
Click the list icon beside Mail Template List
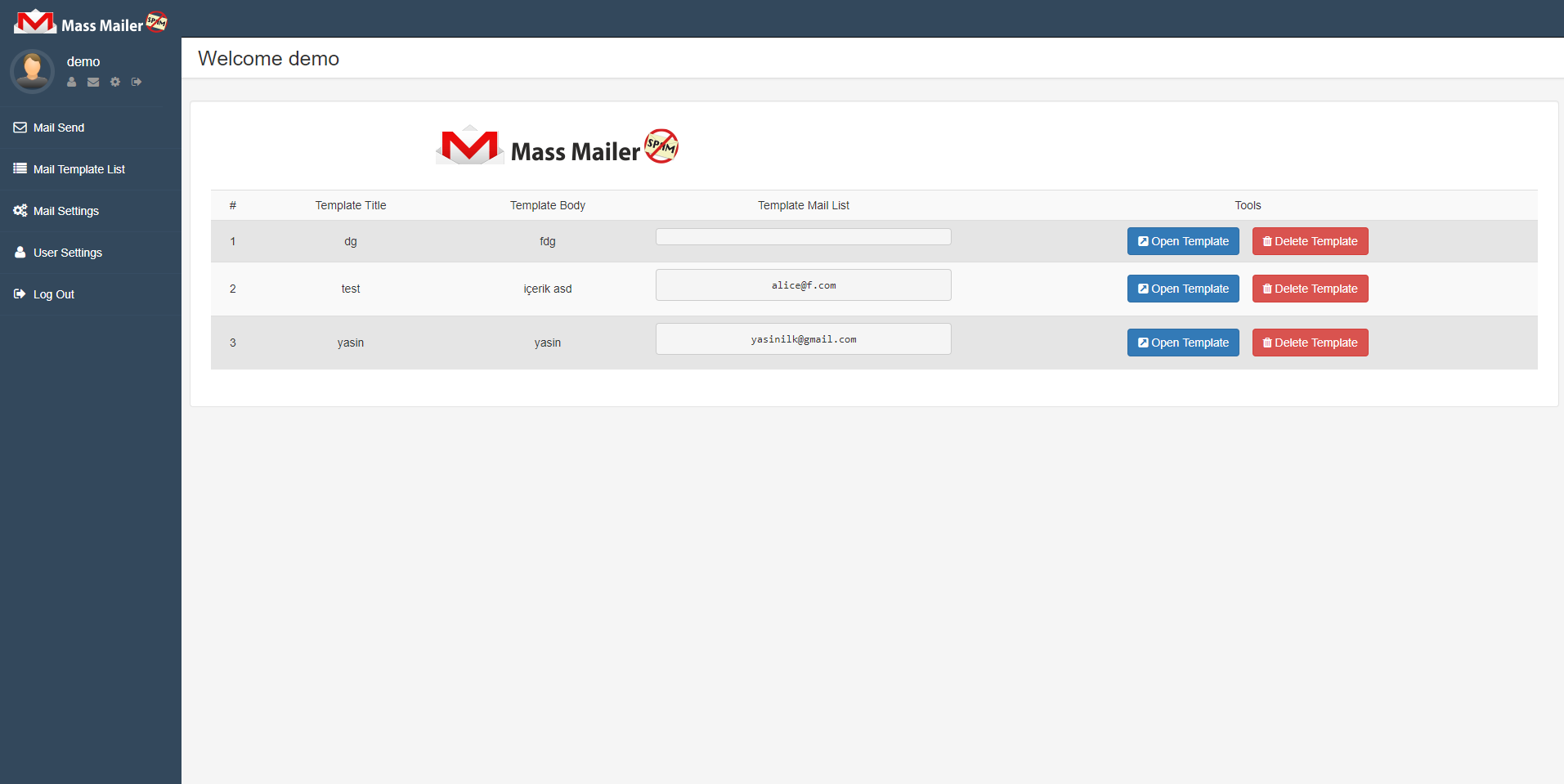20,168
